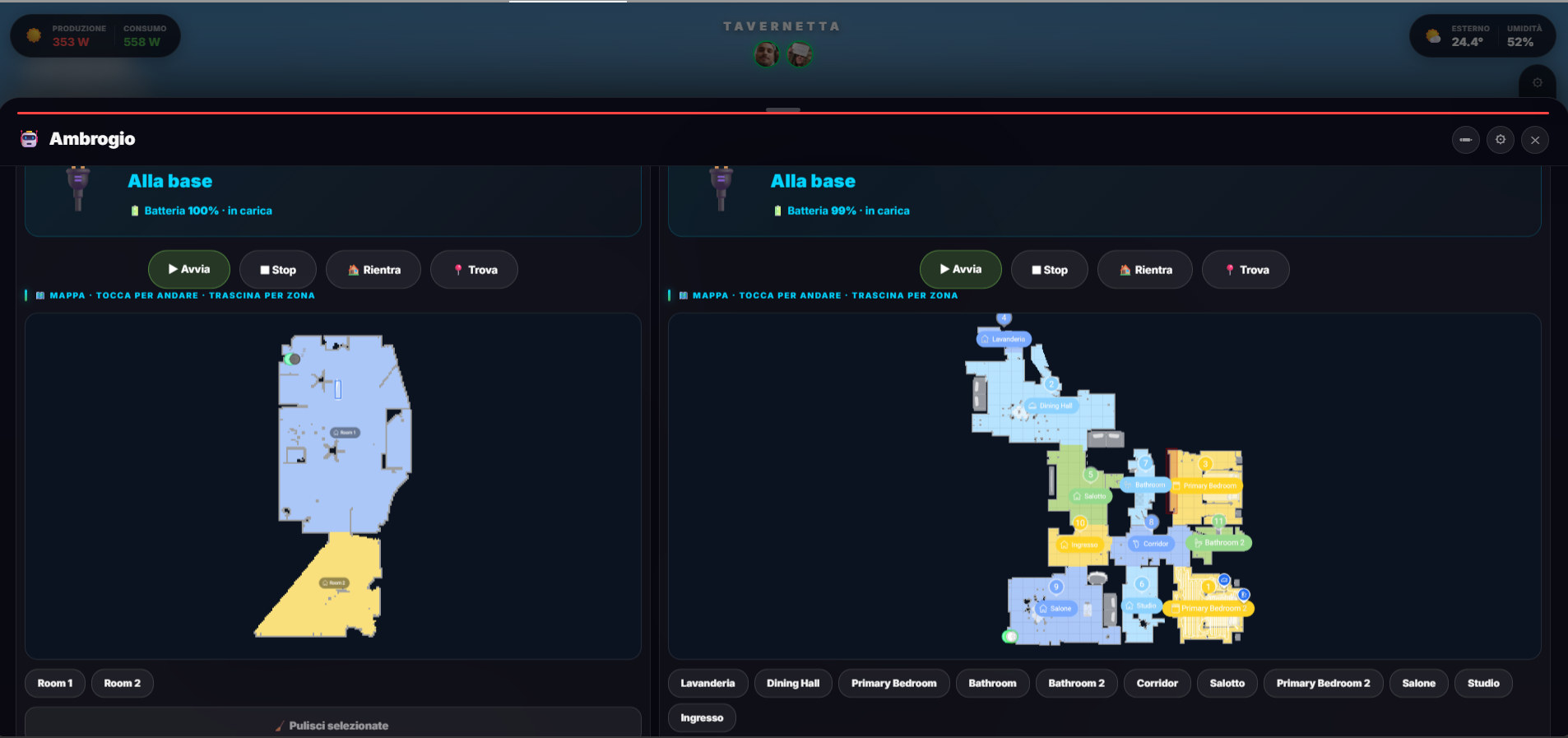Minimize the Ambrogio panel with dash icon

pyautogui.click(x=1465, y=140)
